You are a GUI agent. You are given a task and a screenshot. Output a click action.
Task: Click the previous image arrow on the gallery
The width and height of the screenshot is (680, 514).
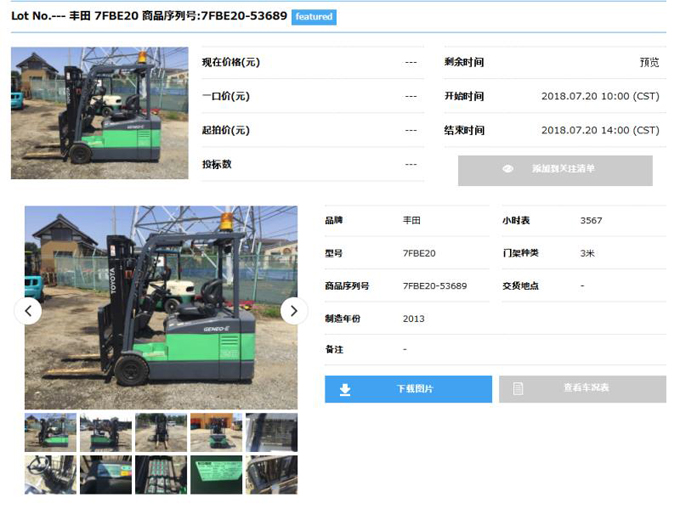point(29,311)
